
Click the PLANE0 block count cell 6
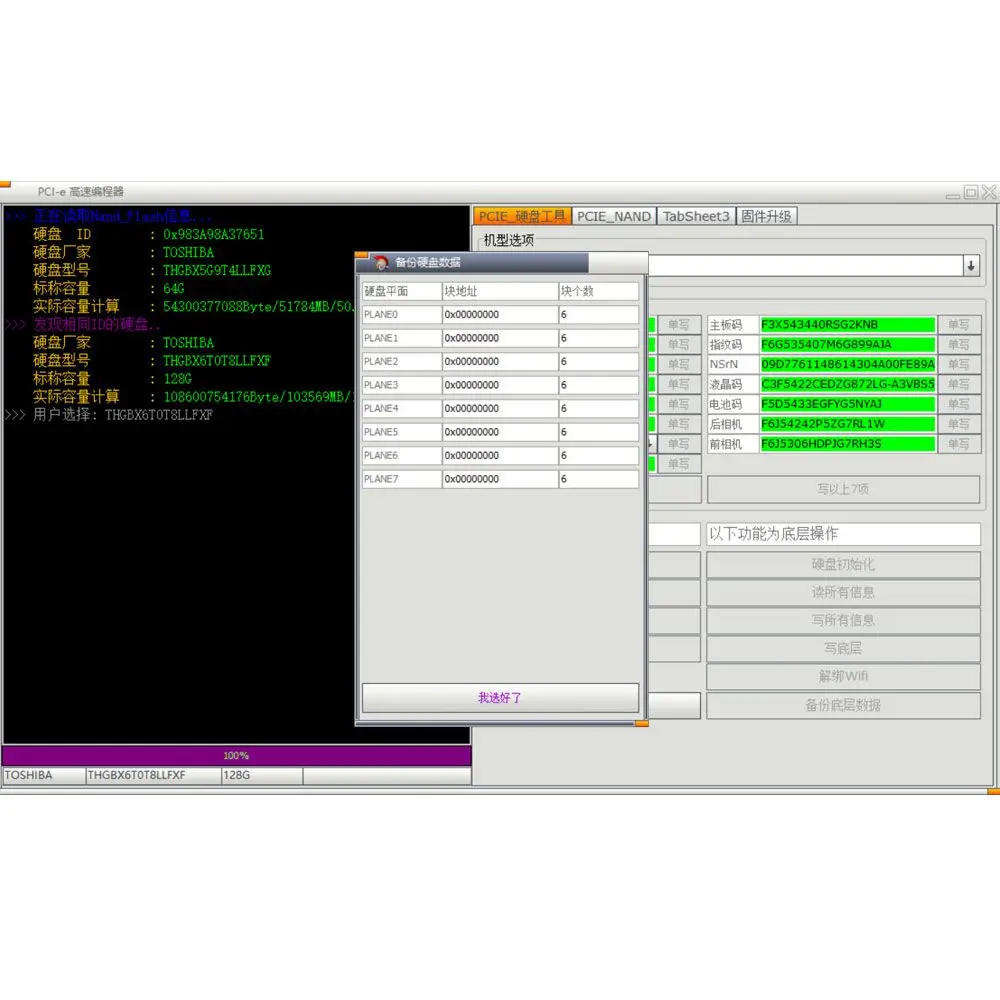(598, 314)
